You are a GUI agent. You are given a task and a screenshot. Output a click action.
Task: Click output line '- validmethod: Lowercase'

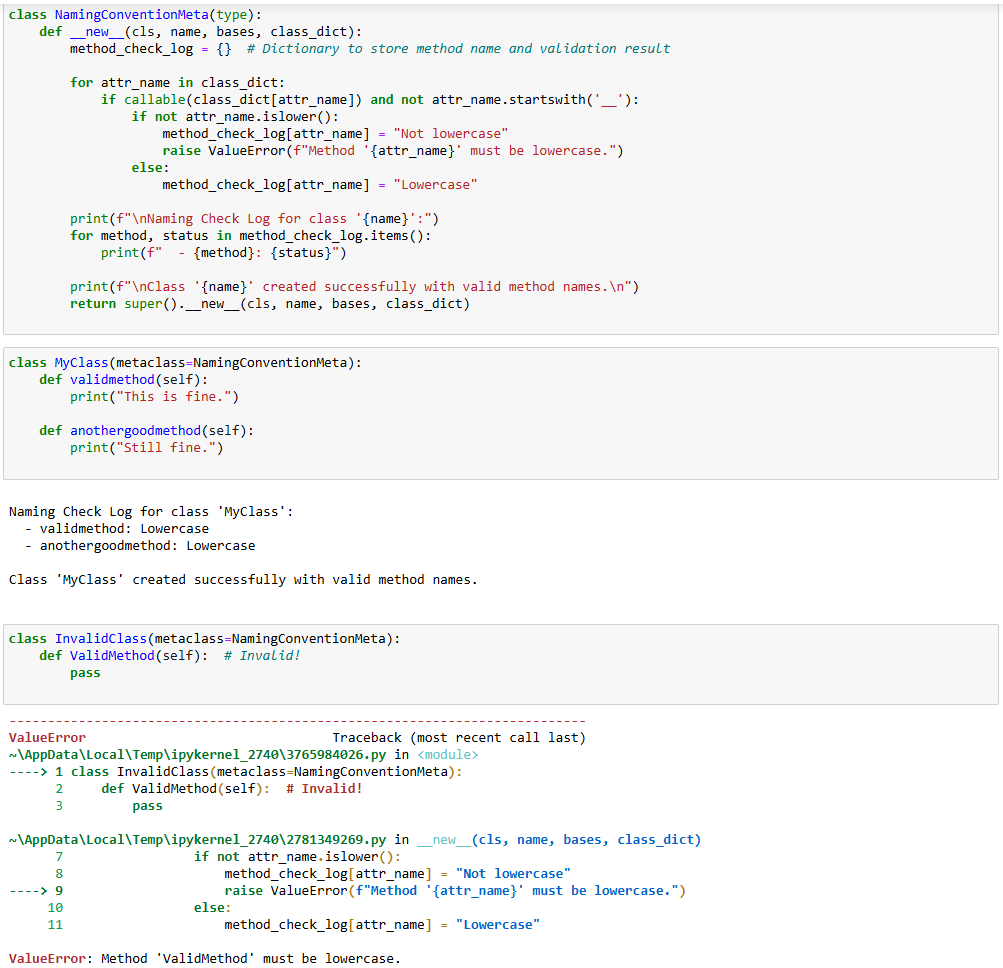pyautogui.click(x=117, y=529)
